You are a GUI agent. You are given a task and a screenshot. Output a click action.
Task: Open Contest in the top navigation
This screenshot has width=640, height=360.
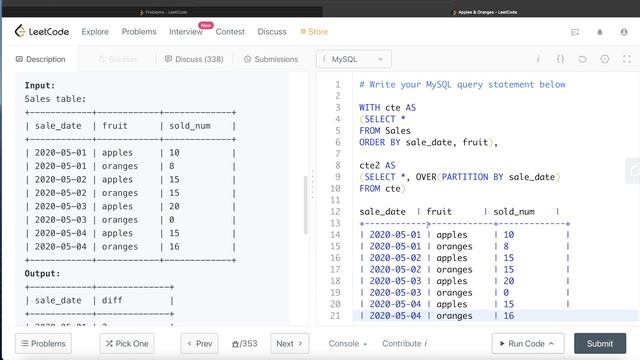(x=230, y=32)
